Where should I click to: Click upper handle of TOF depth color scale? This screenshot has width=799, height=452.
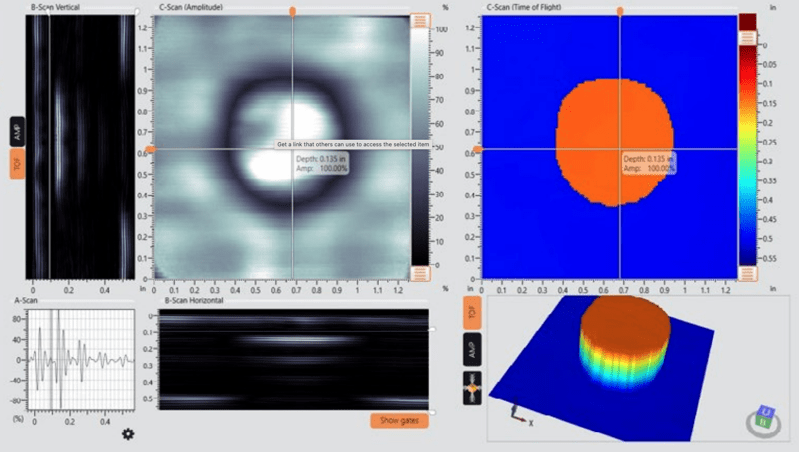tap(748, 38)
